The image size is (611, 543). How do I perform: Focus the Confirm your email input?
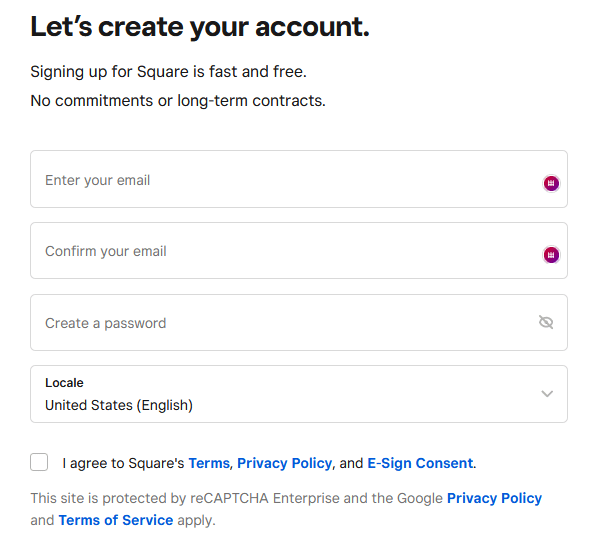299,251
